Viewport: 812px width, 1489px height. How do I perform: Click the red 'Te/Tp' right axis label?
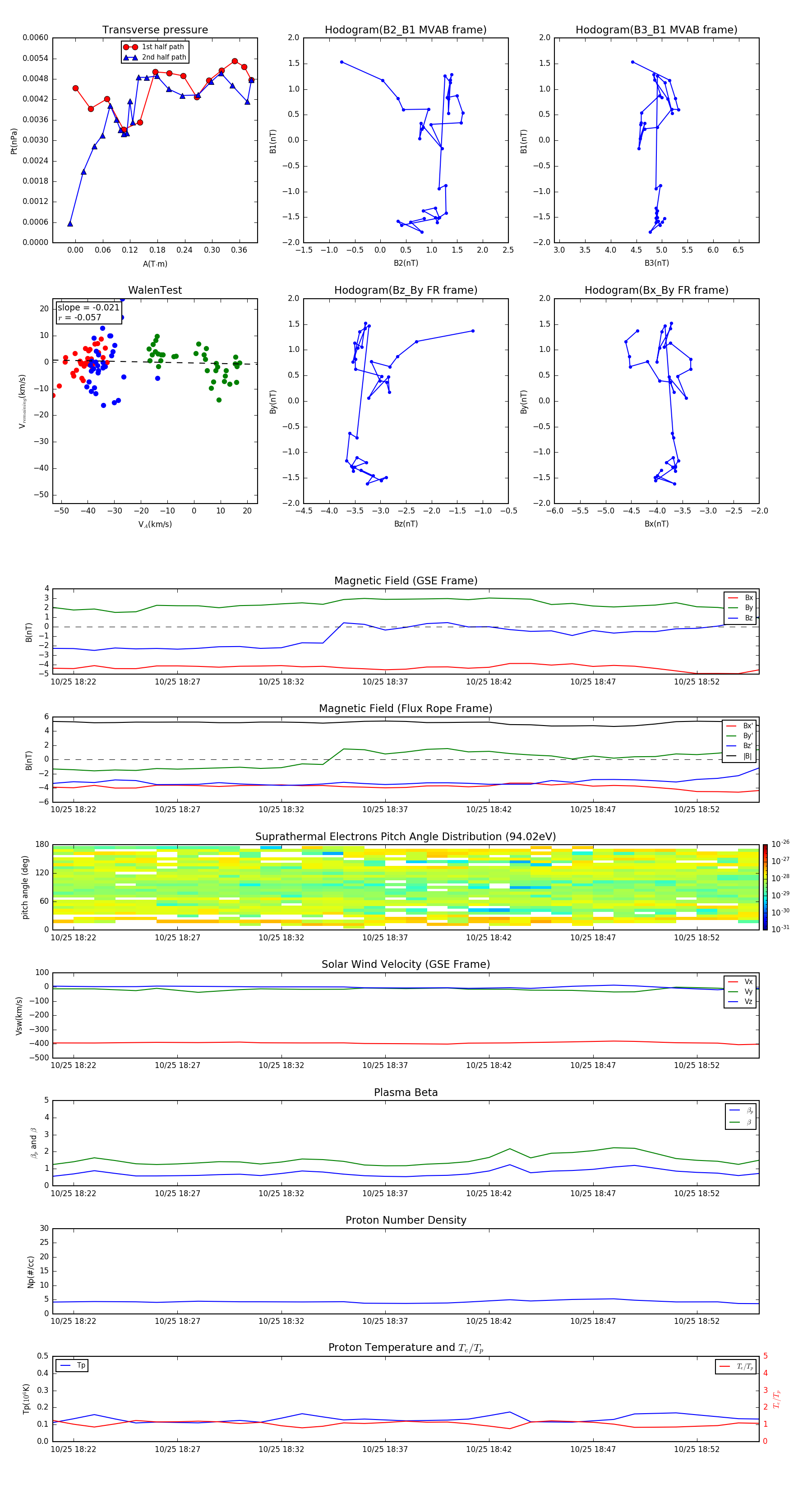(777, 1399)
